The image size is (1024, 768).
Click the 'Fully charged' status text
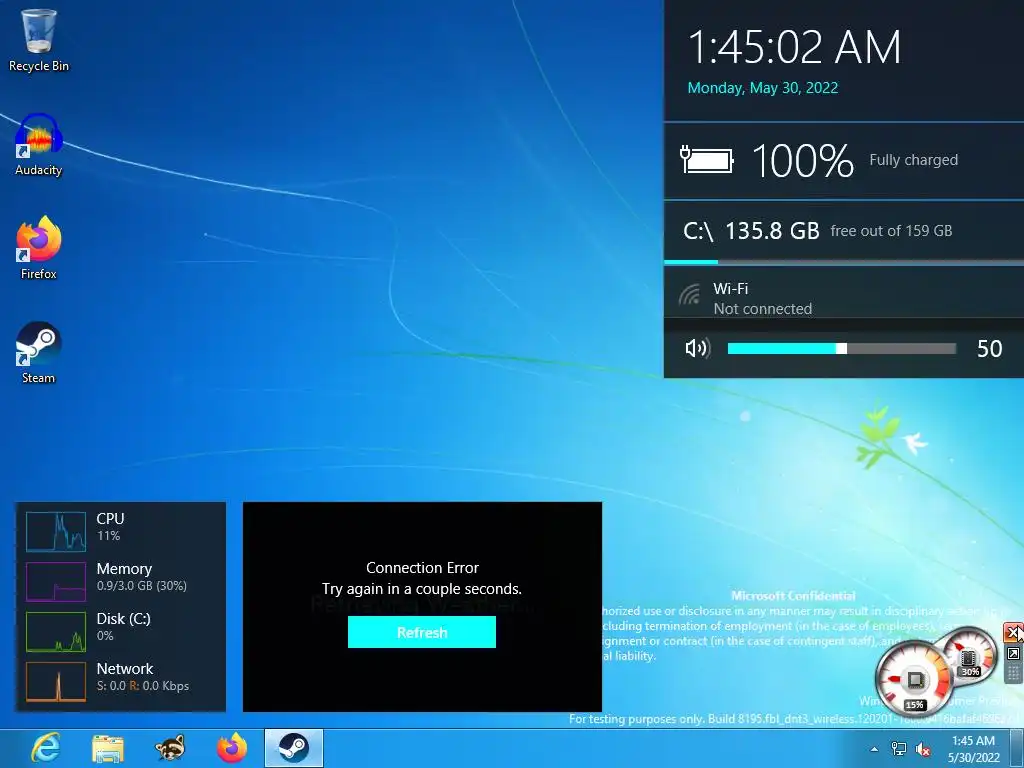914,160
